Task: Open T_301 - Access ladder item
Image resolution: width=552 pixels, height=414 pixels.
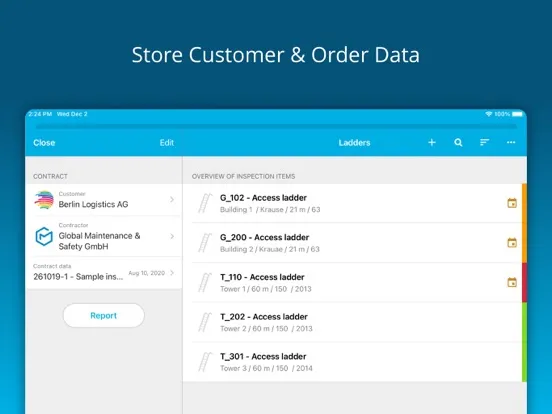Action: (x=357, y=362)
